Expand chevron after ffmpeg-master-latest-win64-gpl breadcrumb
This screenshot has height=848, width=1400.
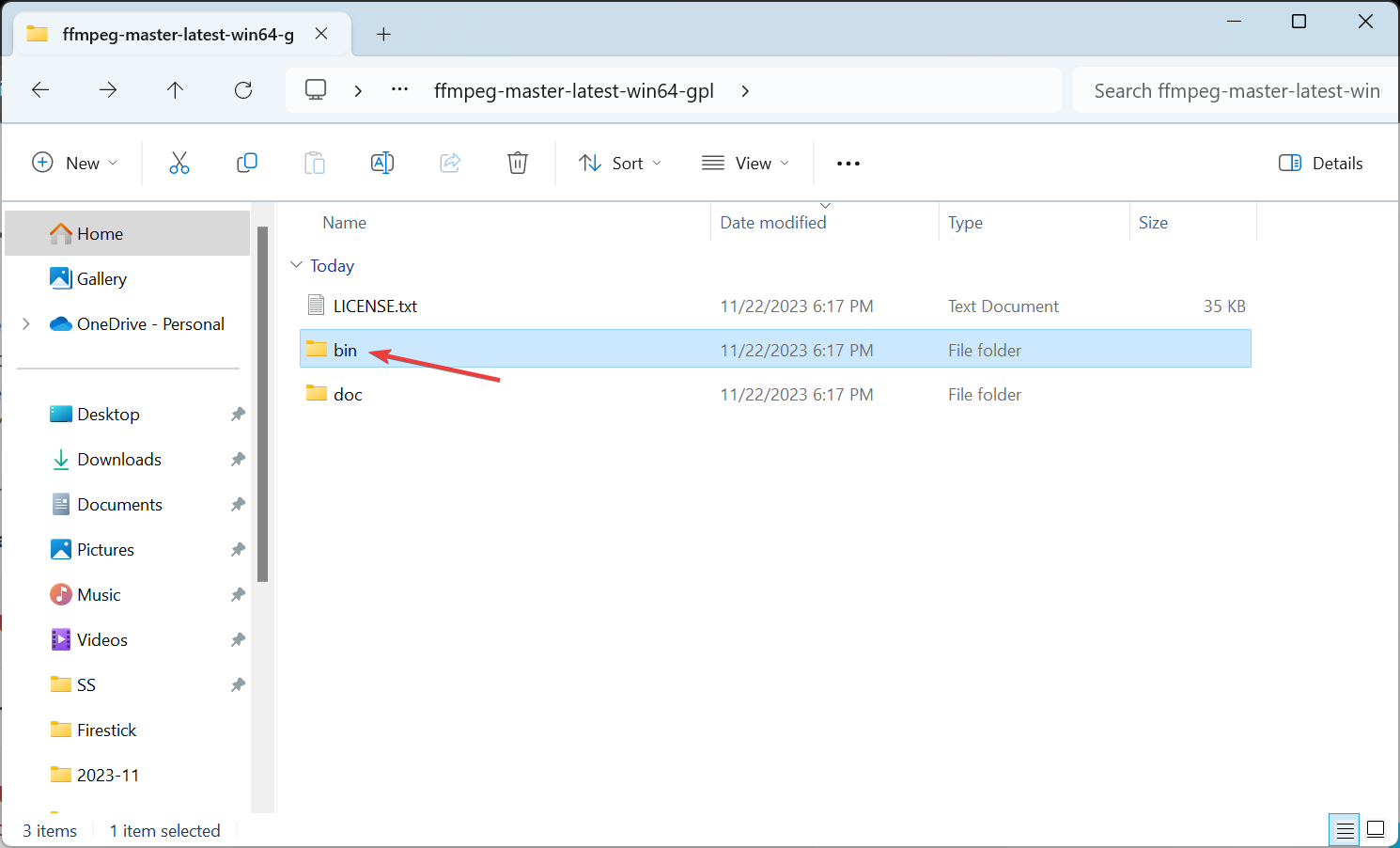click(x=745, y=90)
